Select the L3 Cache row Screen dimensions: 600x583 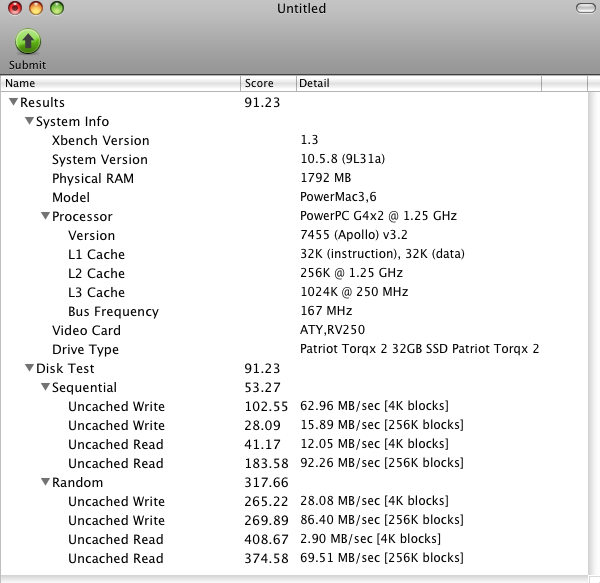click(294, 292)
